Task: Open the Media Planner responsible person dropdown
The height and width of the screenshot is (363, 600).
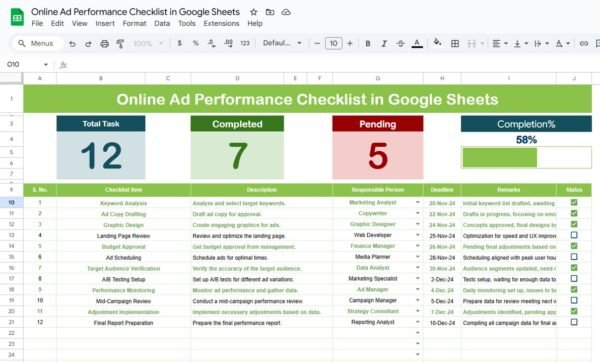Action: coord(418,257)
